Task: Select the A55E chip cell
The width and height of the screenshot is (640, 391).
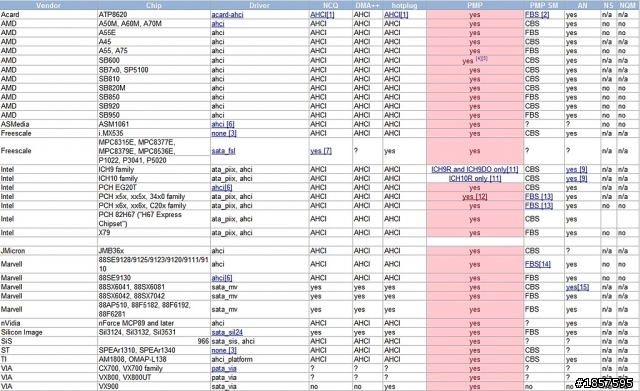Action: (154, 33)
